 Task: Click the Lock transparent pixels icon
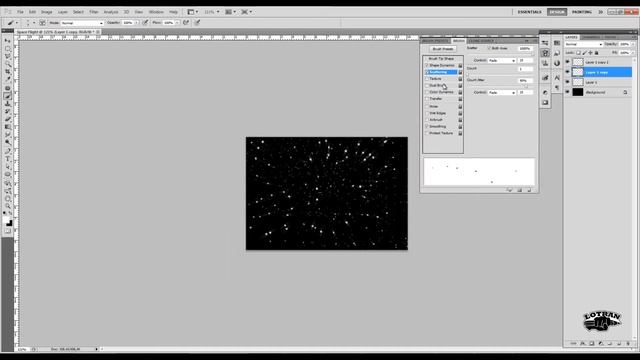pyautogui.click(x=578, y=53)
